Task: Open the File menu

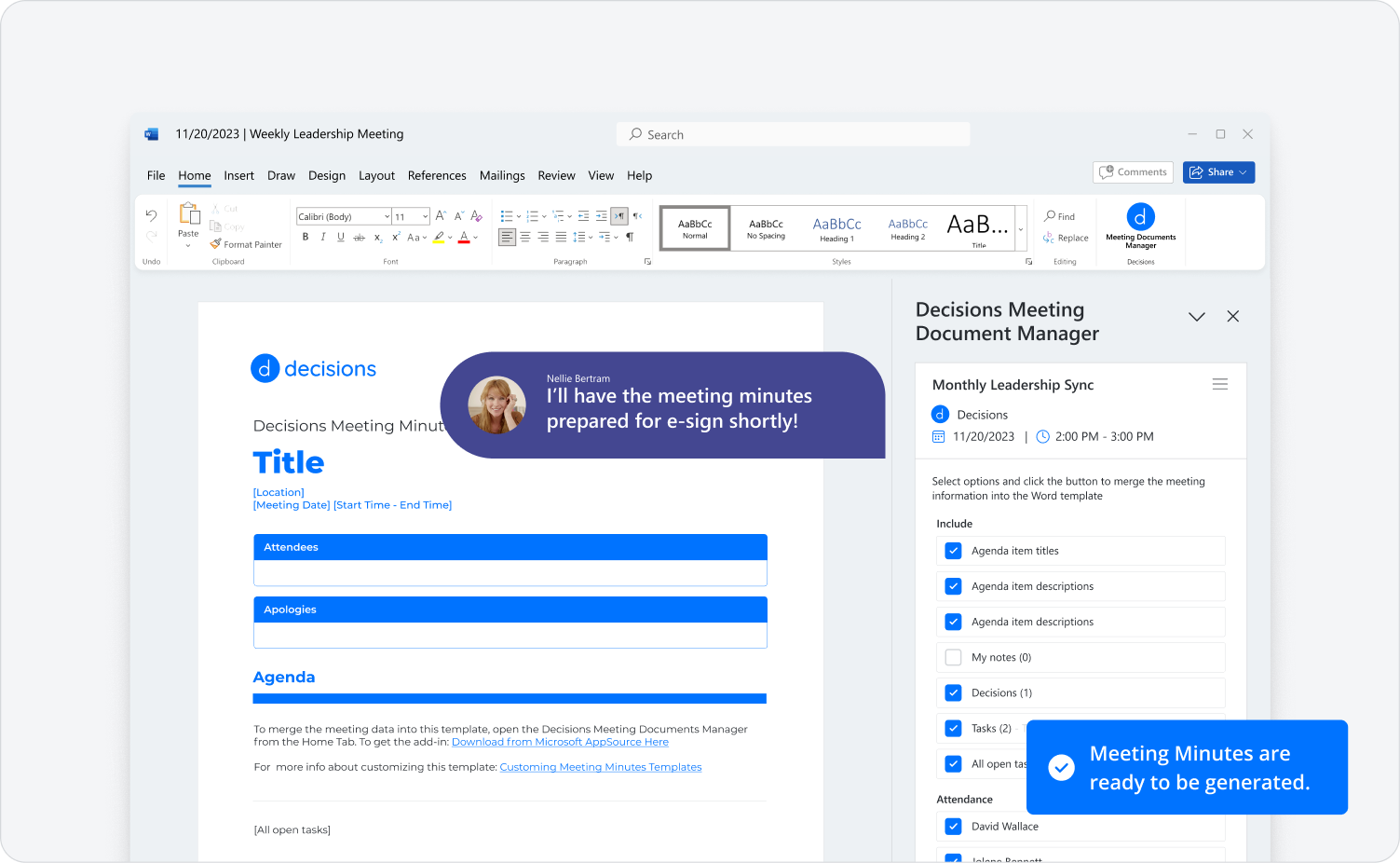Action: click(x=156, y=175)
